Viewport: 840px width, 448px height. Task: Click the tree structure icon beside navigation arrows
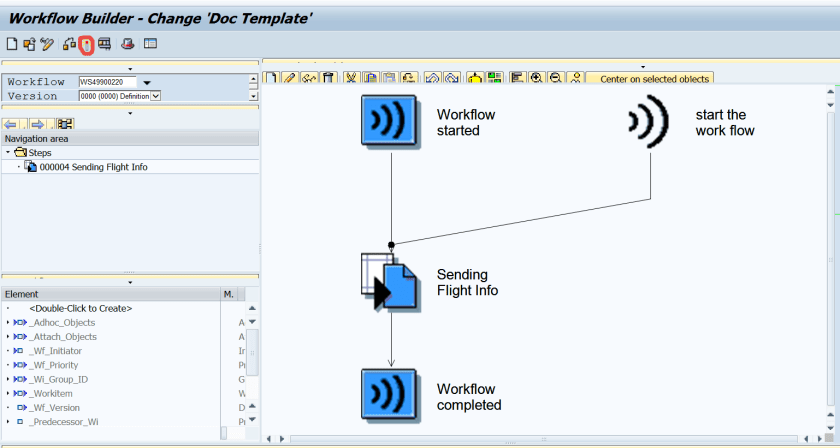point(65,124)
